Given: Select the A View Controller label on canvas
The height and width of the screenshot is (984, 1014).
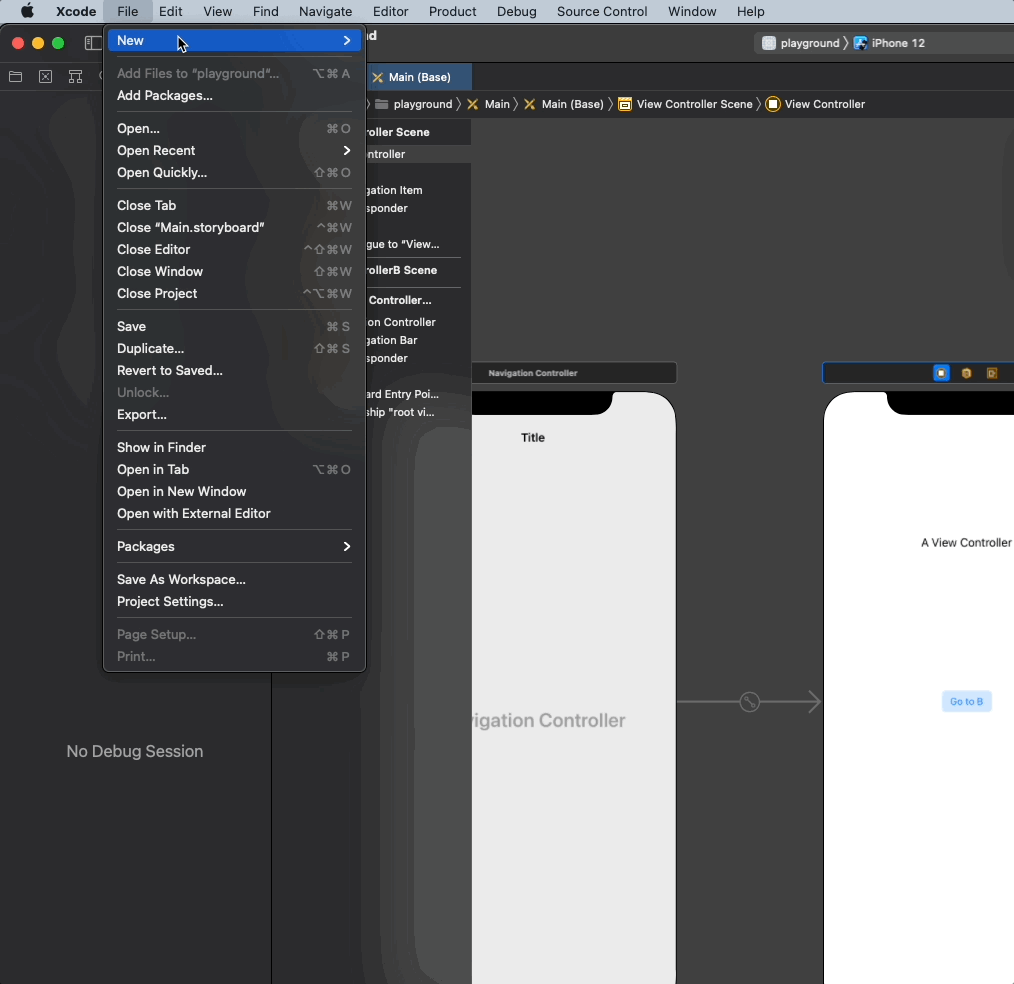Looking at the screenshot, I should point(966,542).
